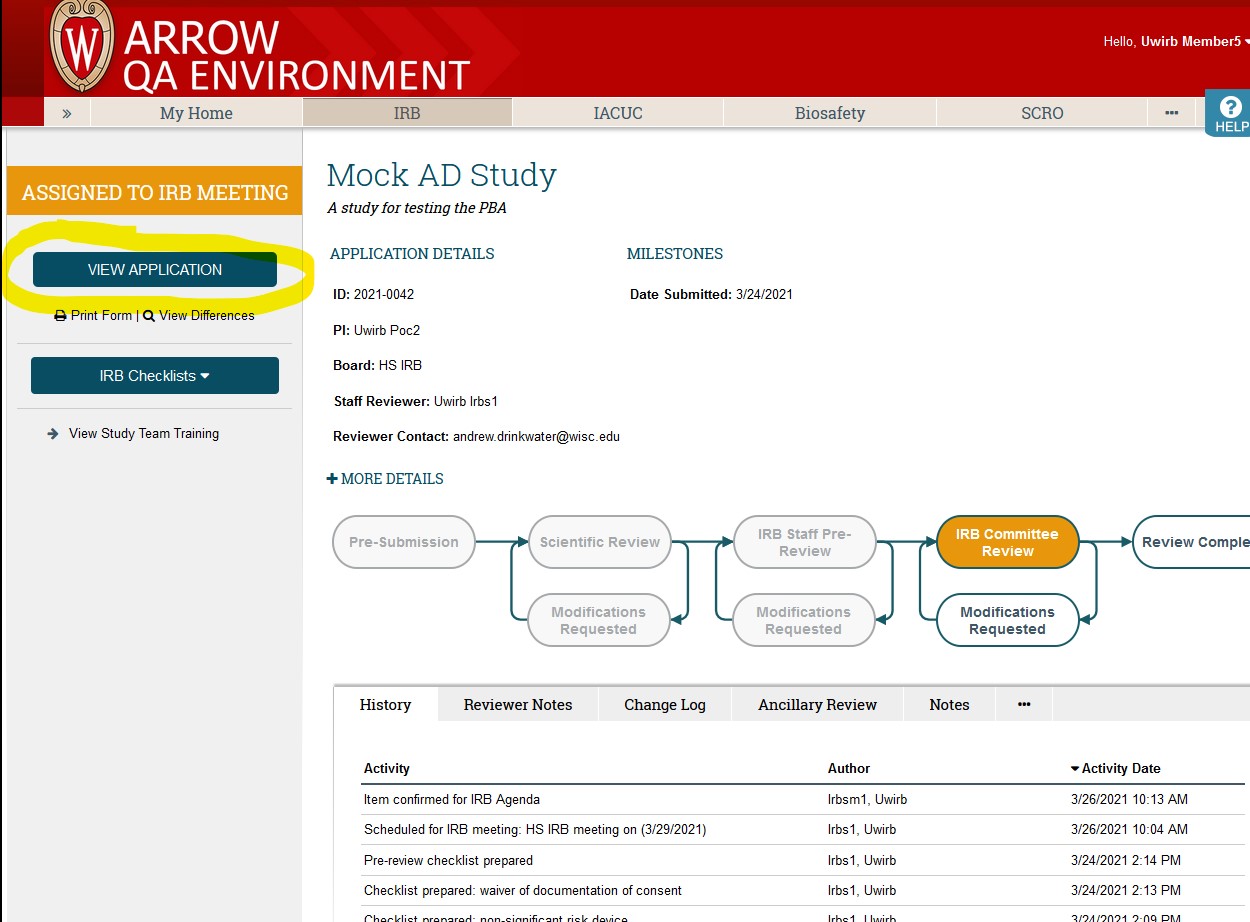Click the reviewer contact email address
The width and height of the screenshot is (1250, 922).
537,436
